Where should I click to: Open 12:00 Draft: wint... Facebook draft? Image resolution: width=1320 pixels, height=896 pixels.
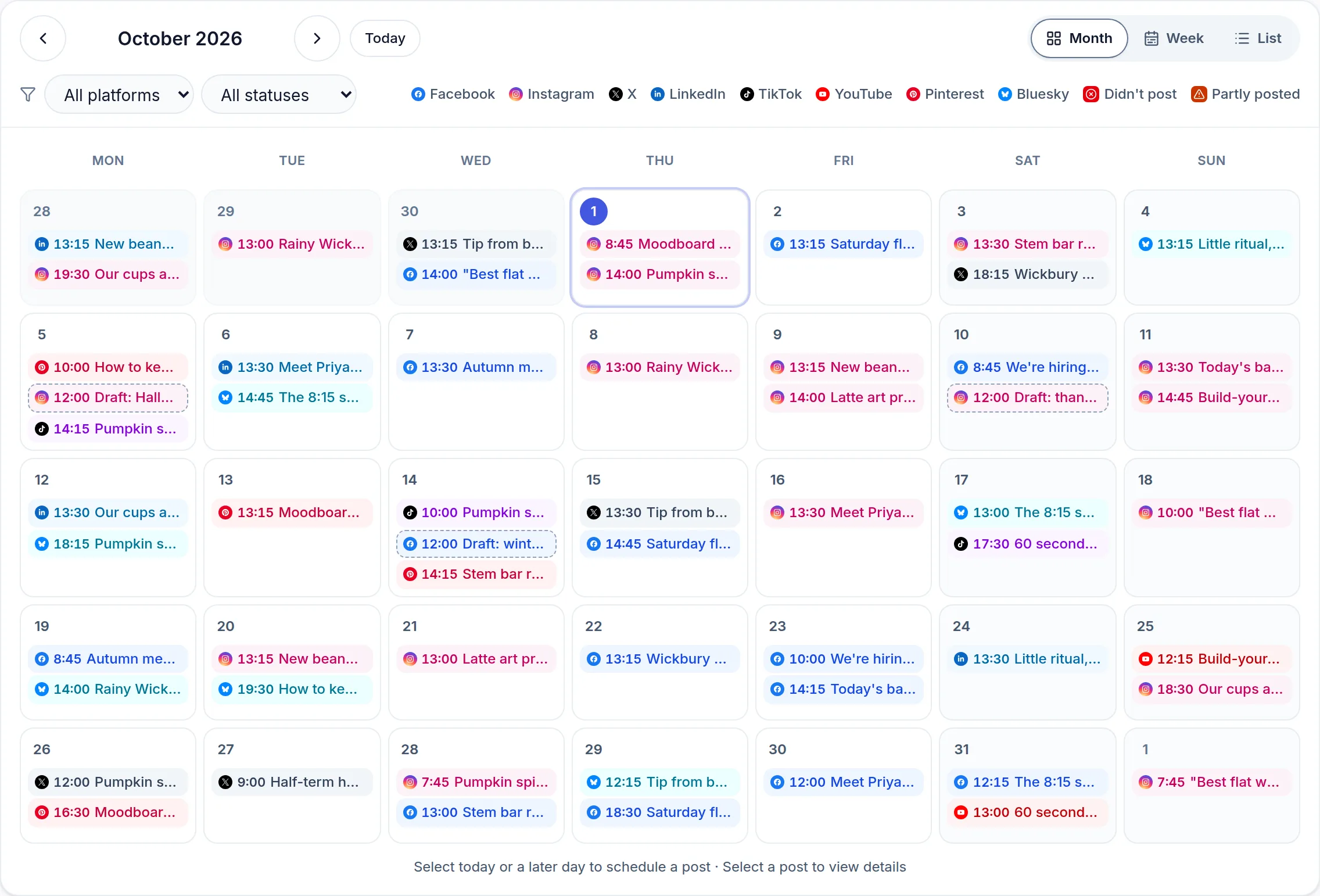476,544
